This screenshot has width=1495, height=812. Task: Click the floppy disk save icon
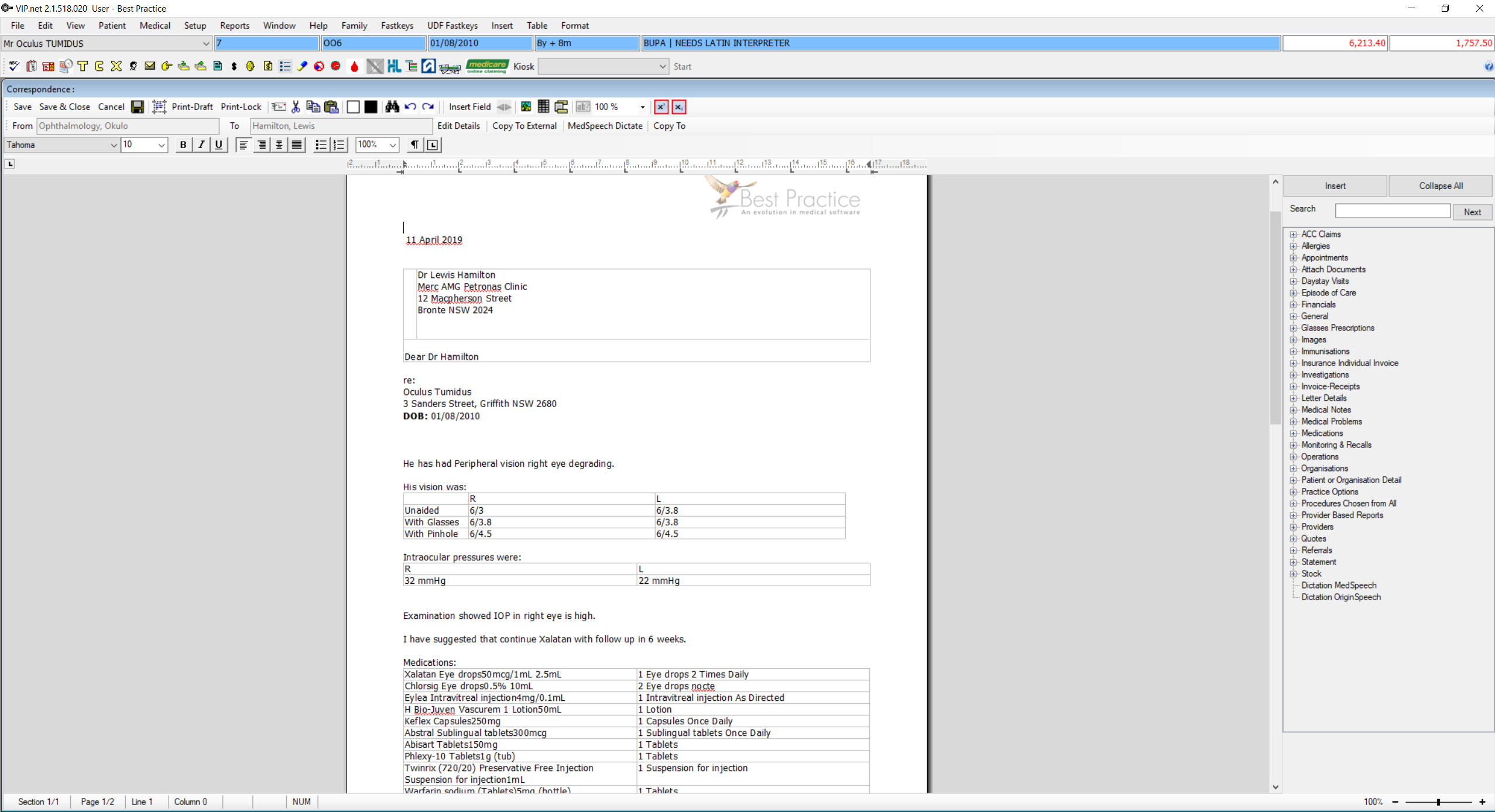[138, 106]
